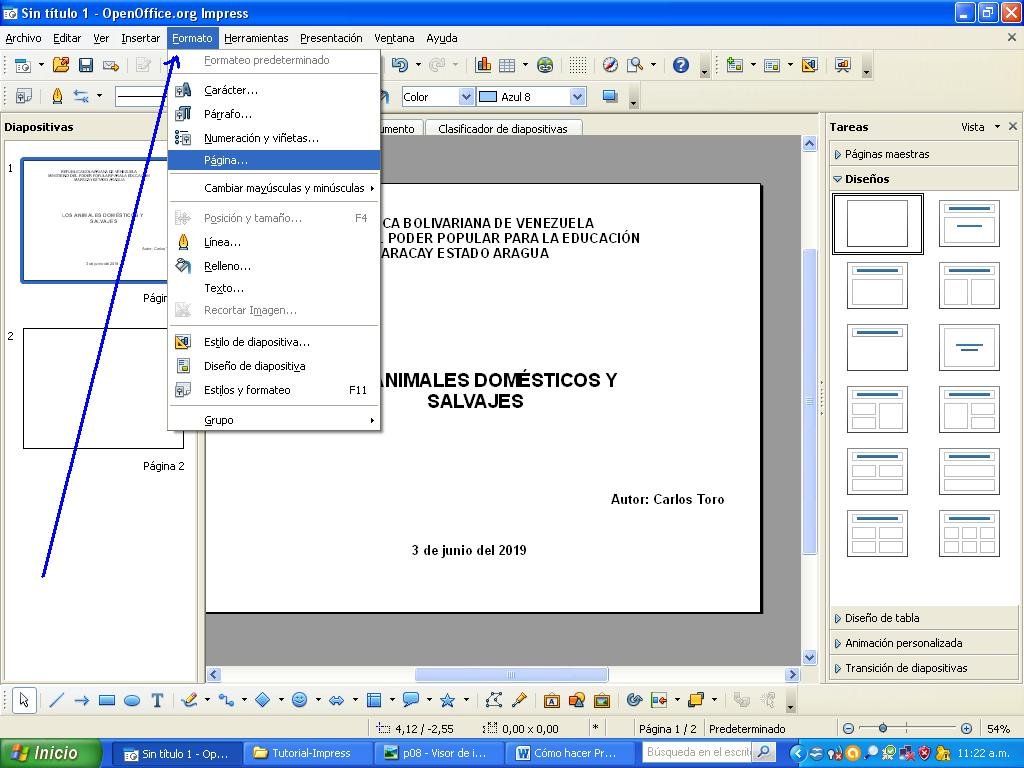1024x768 pixels.
Task: Click the Inicio start button
Action: [x=51, y=753]
